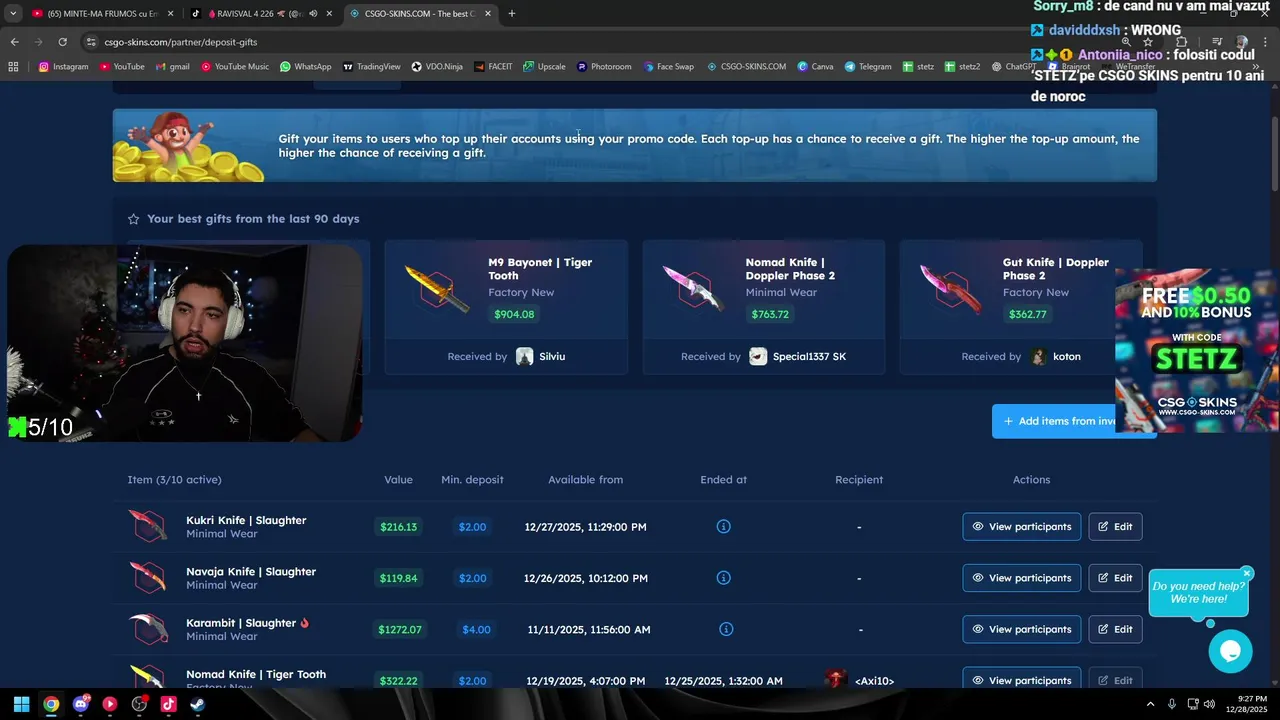Click recipient koton

point(1056,356)
